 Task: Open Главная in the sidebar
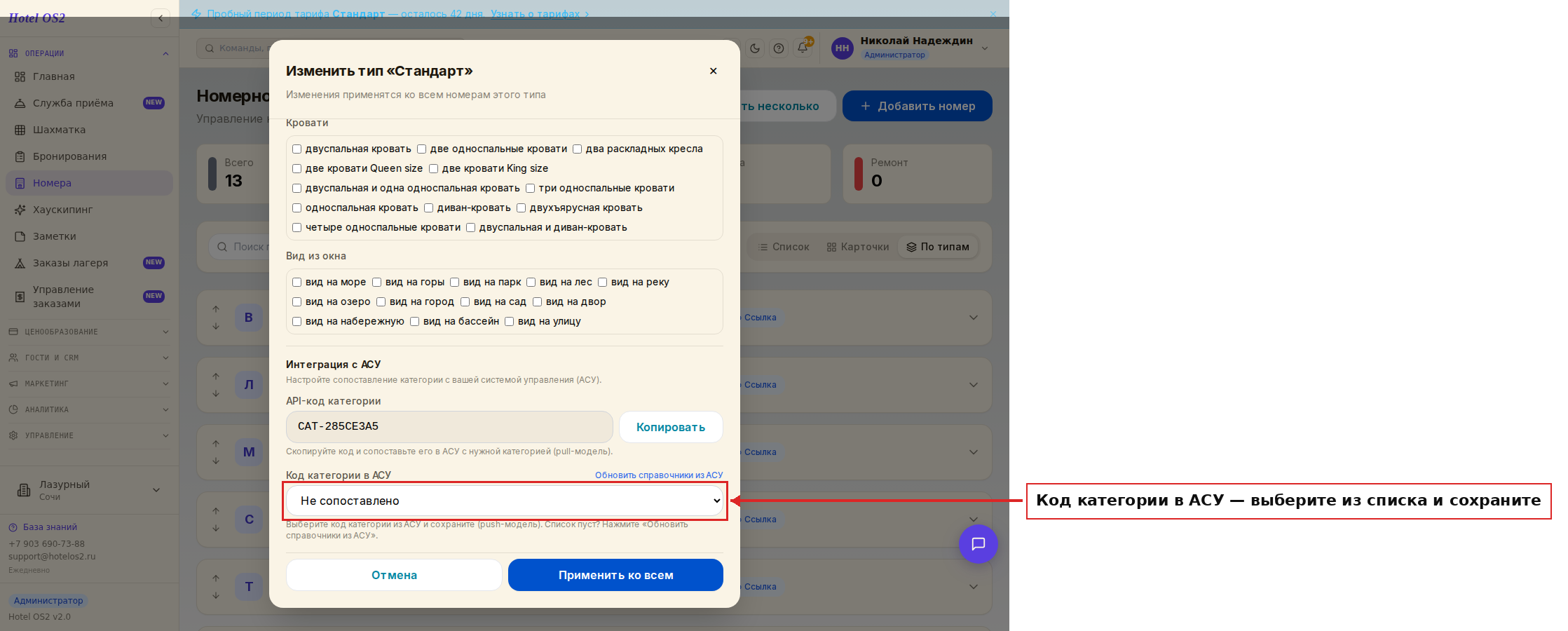click(x=89, y=76)
